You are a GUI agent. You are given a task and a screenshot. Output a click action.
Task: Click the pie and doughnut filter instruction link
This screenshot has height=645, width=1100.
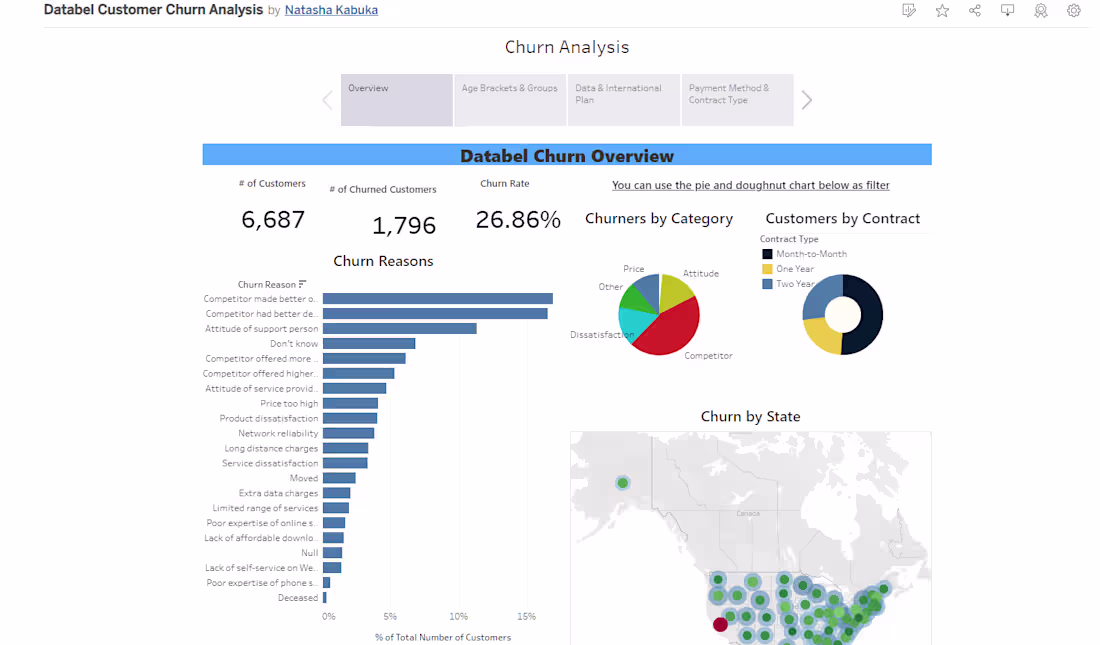pos(750,185)
